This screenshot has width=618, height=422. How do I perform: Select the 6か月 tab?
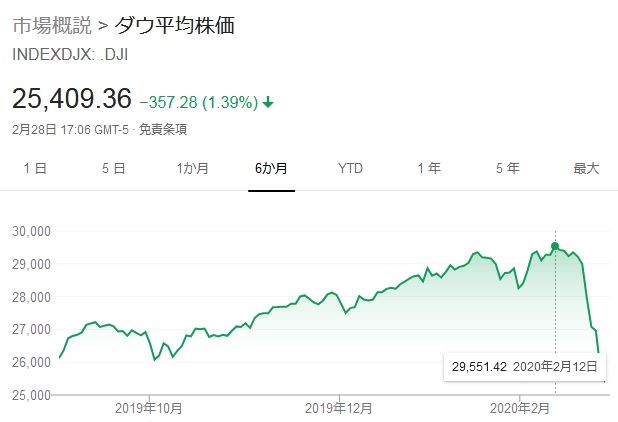click(271, 168)
